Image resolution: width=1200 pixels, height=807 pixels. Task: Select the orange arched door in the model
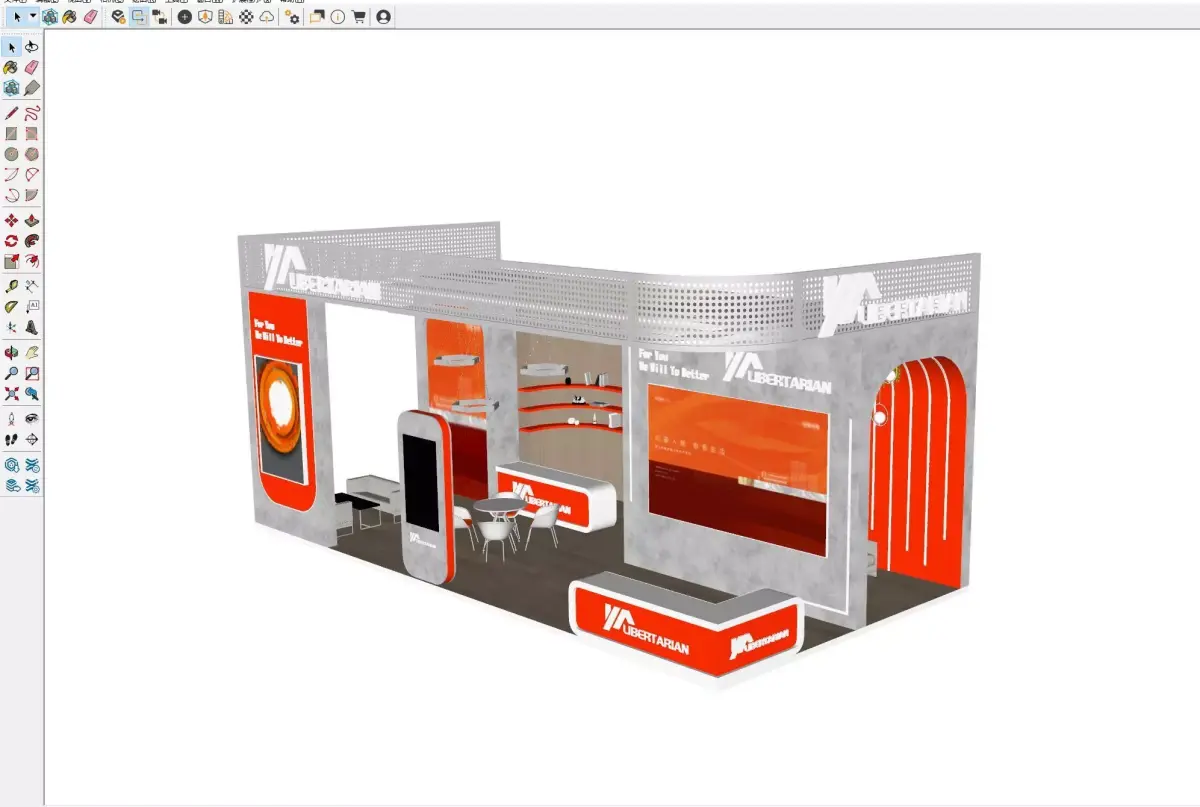[x=918, y=470]
